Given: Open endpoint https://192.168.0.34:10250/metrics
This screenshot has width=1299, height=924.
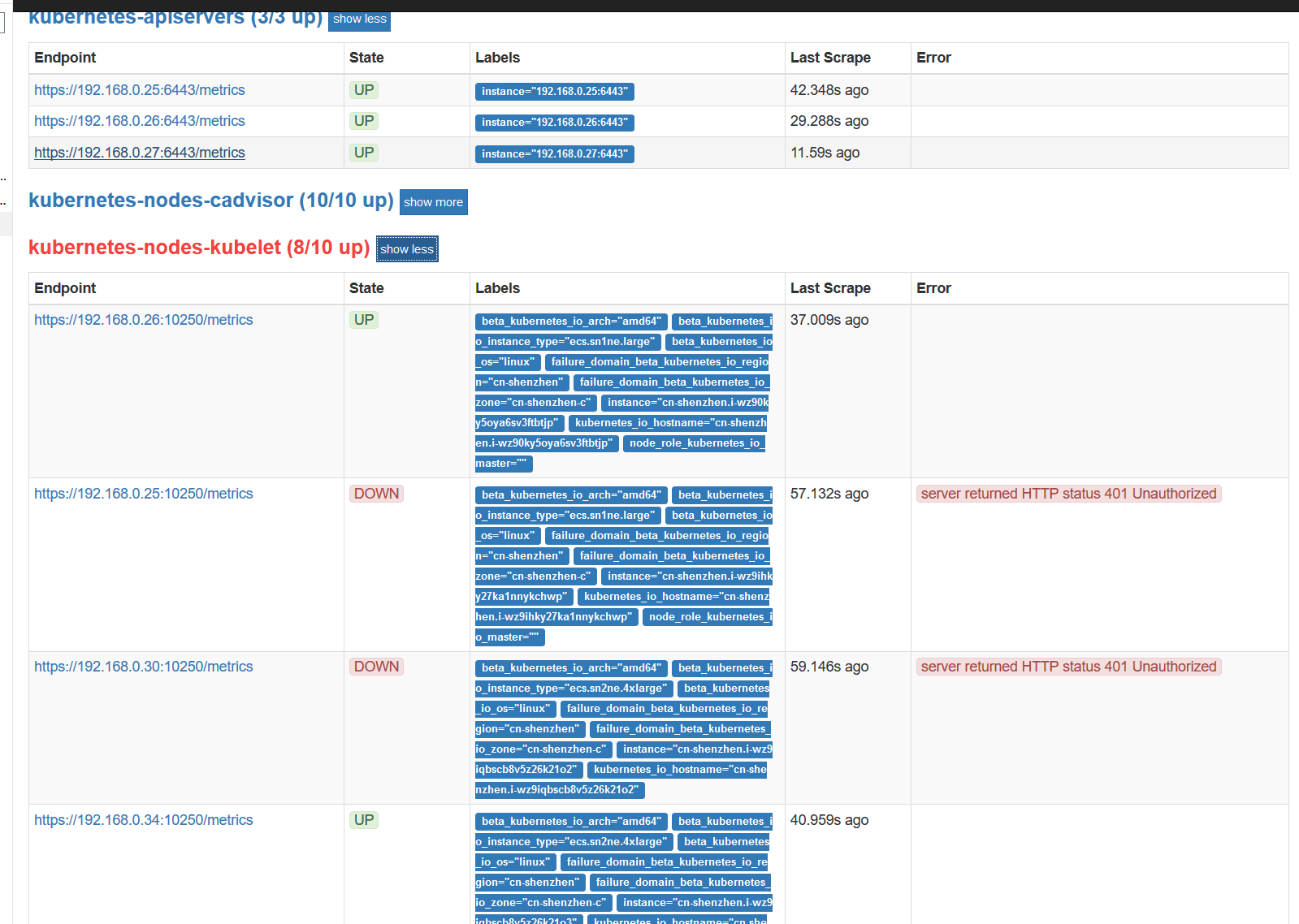Looking at the screenshot, I should coord(144,820).
